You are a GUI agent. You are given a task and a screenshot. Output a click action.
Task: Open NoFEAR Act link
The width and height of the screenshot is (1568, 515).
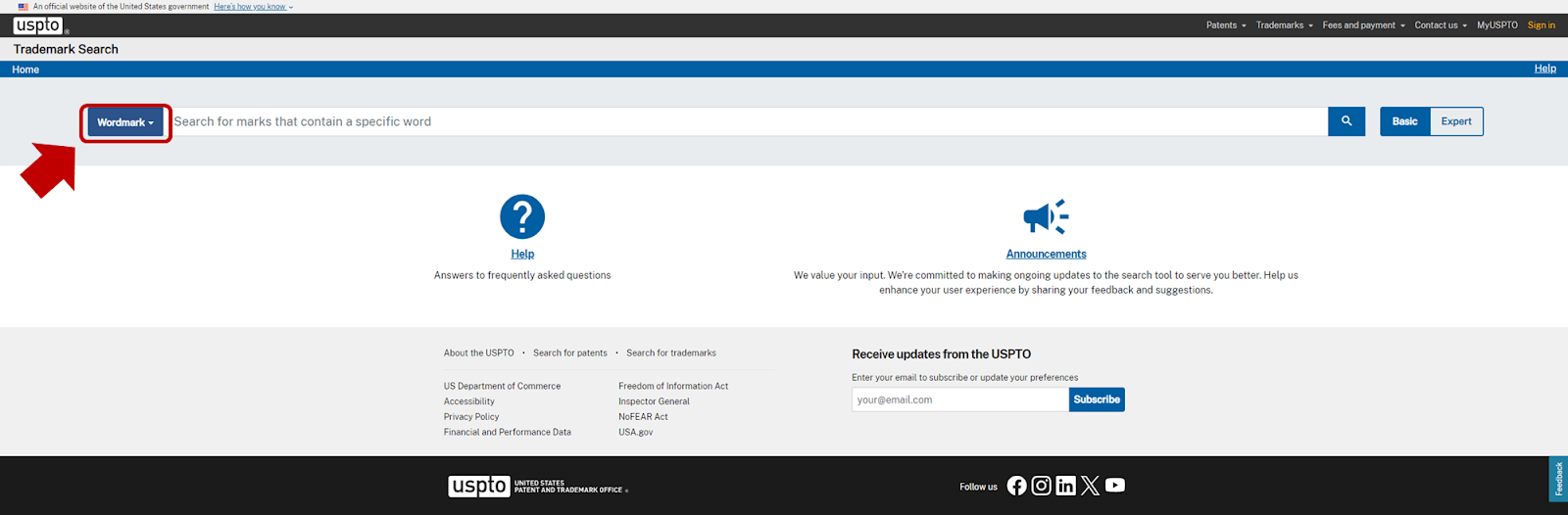pos(643,417)
